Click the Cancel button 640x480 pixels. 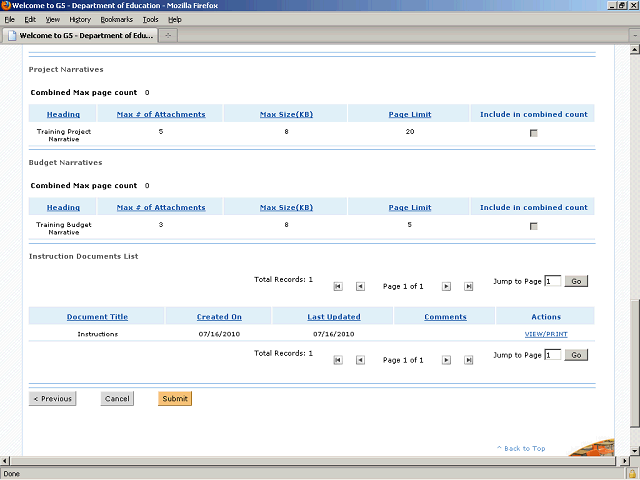tap(117, 398)
